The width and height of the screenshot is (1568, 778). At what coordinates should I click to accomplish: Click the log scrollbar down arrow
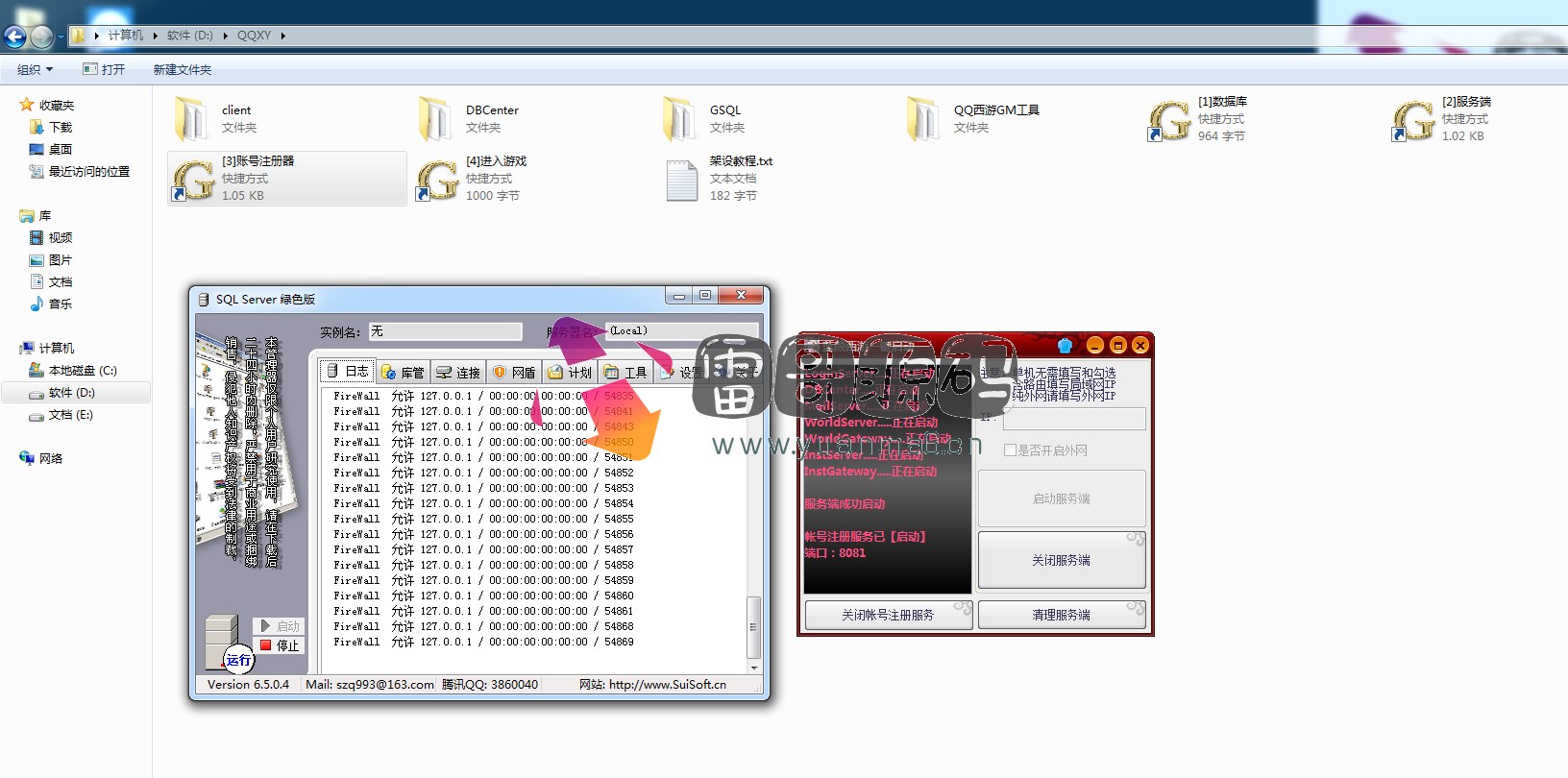[754, 667]
